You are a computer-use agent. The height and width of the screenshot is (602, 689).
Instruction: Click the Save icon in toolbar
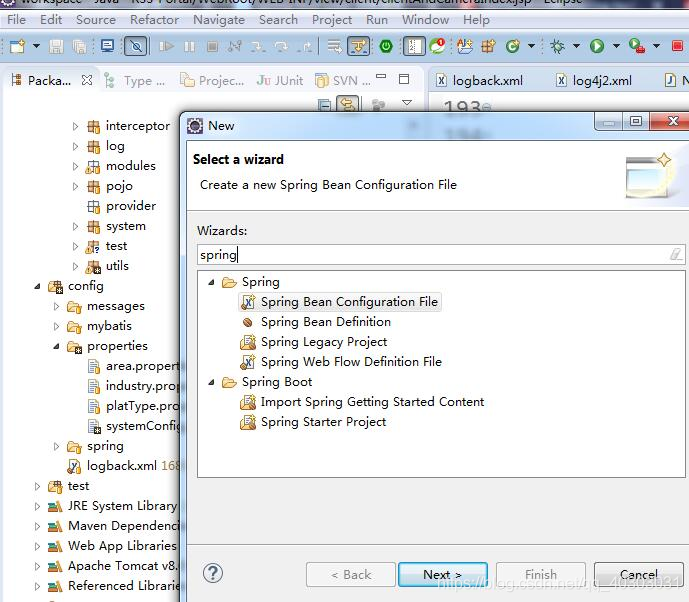coord(56,46)
